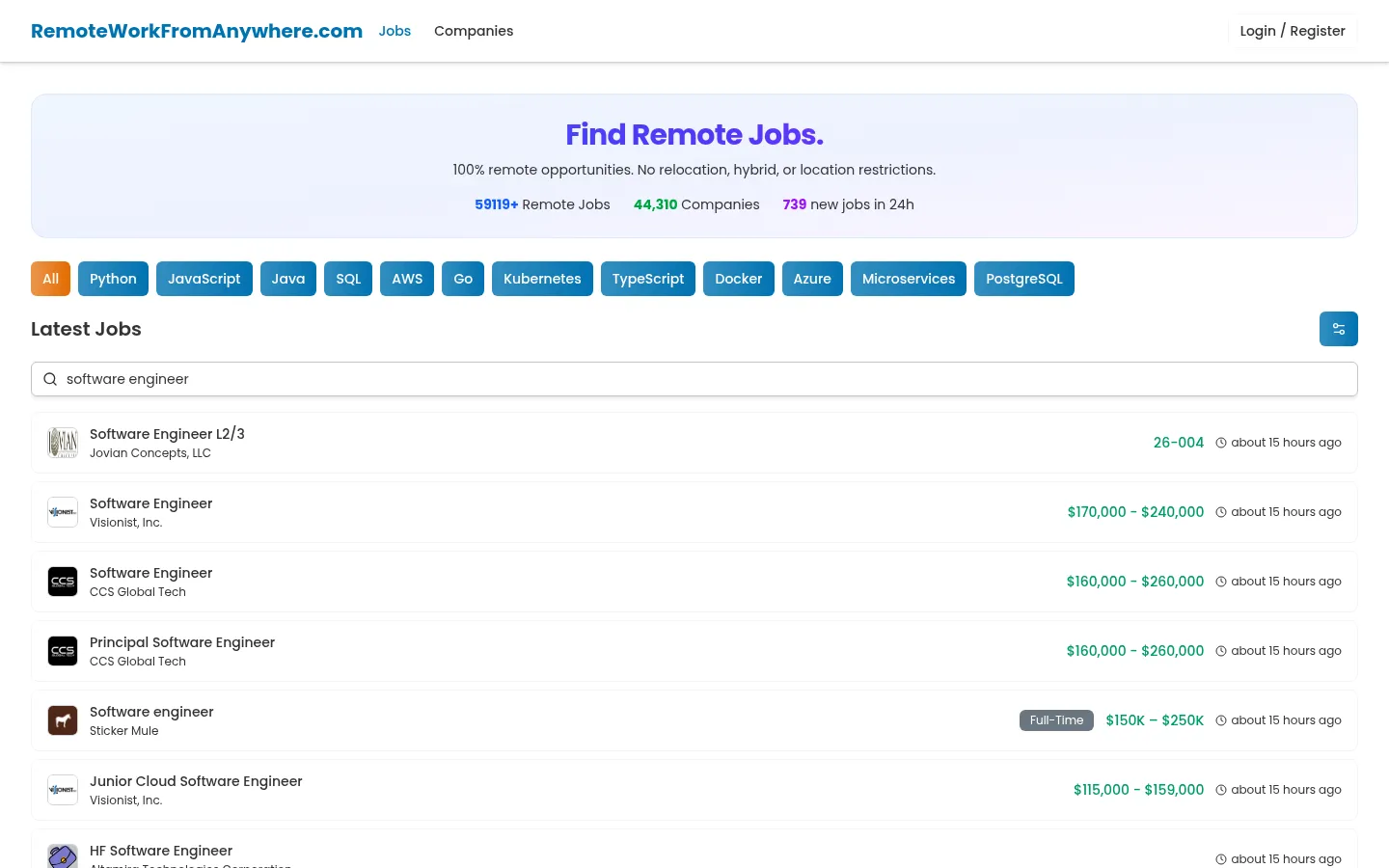This screenshot has height=868, width=1389.
Task: Click the Full-Time badge on Sticker Mule job
Action: [x=1056, y=720]
